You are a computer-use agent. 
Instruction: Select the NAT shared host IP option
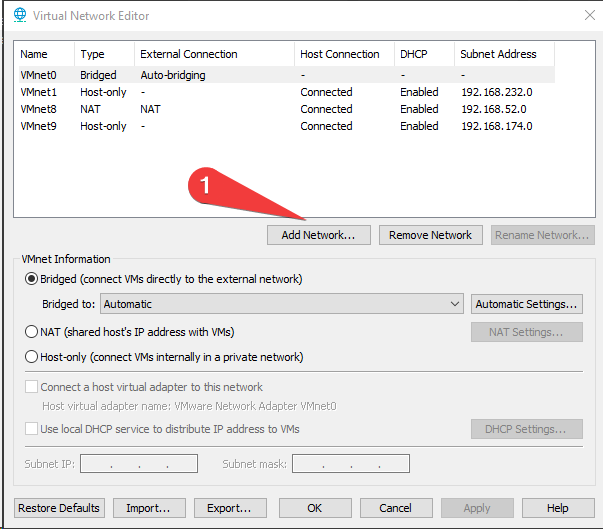pyautogui.click(x=31, y=332)
